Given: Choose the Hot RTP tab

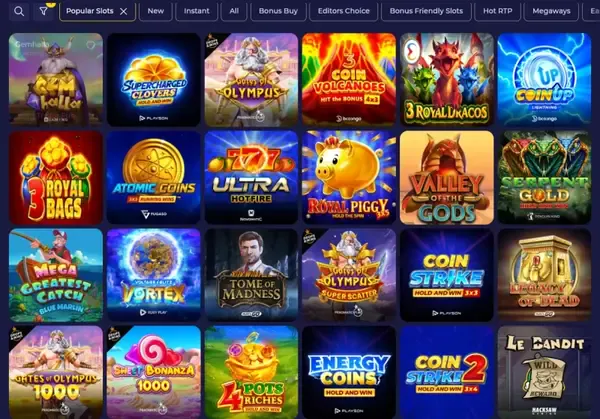Looking at the screenshot, I should pyautogui.click(x=497, y=11).
